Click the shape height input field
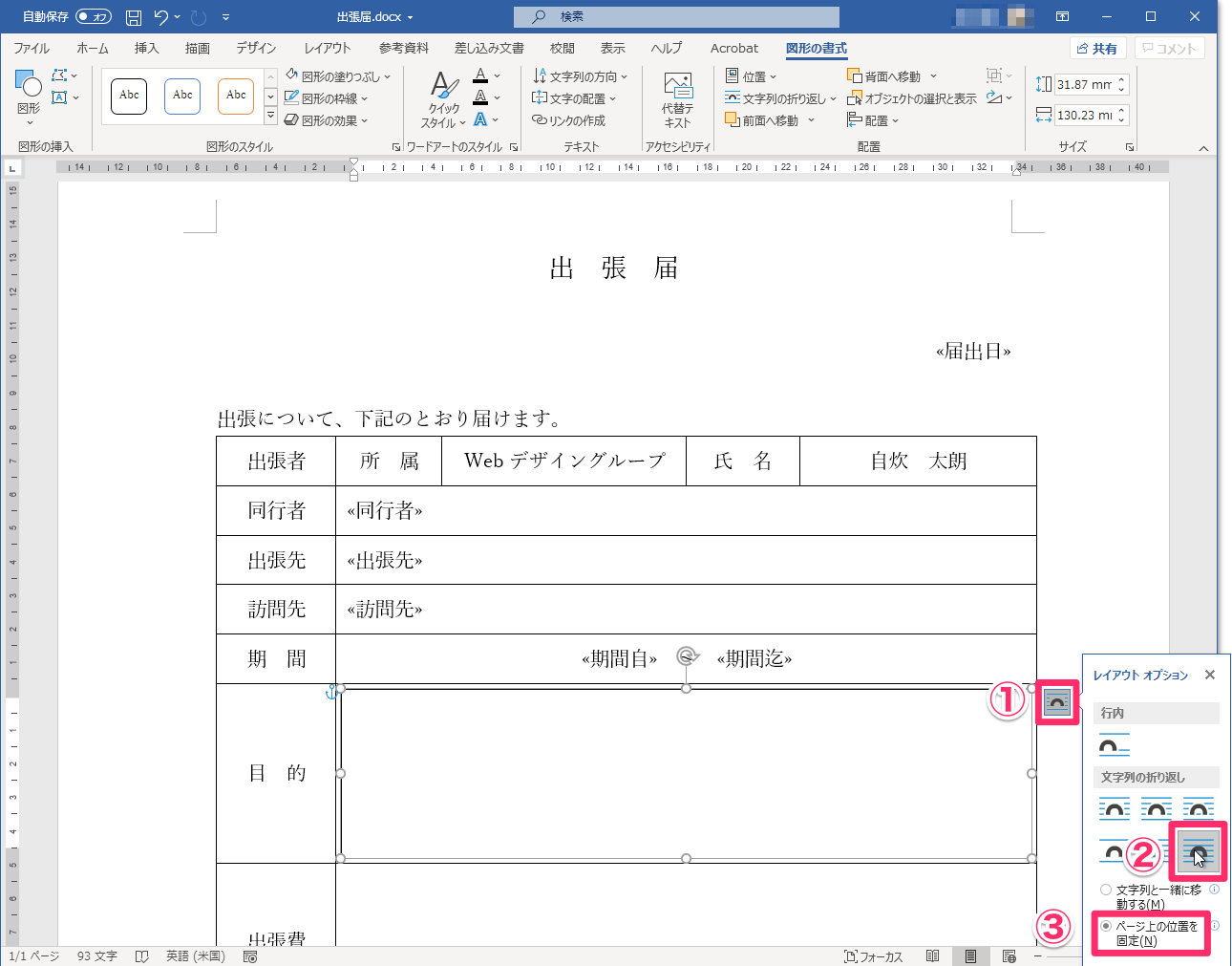Viewport: 1232px width, 966px height. point(1084,85)
